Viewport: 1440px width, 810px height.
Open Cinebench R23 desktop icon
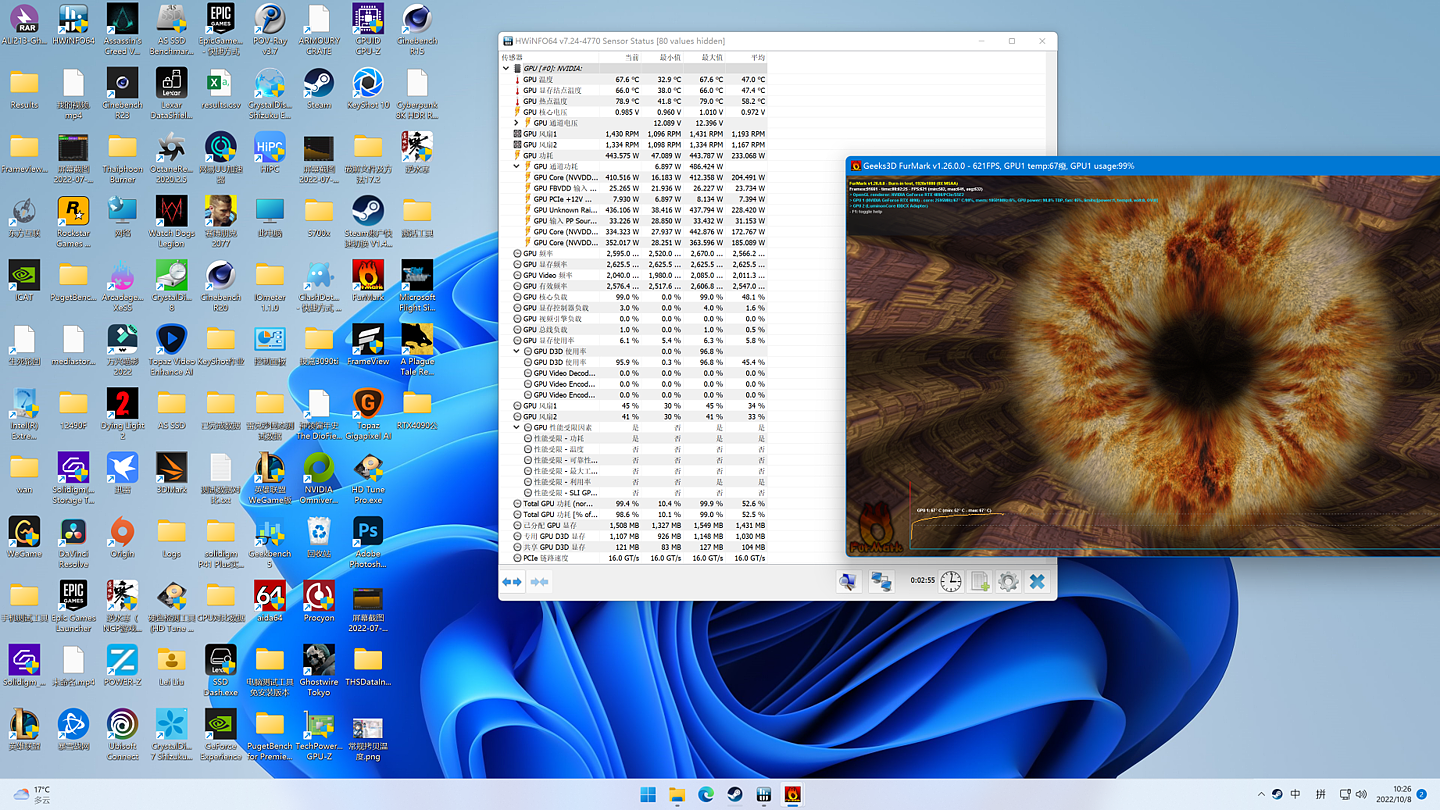click(x=122, y=93)
